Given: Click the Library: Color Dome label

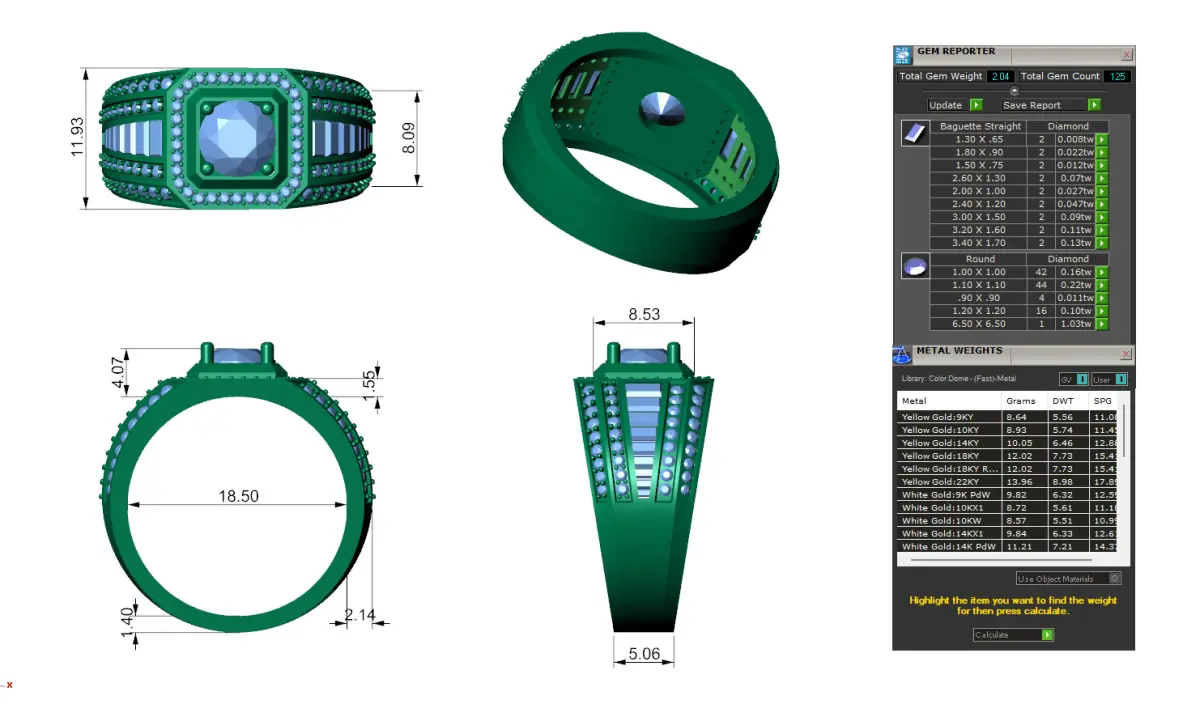Looking at the screenshot, I should coord(959,379).
